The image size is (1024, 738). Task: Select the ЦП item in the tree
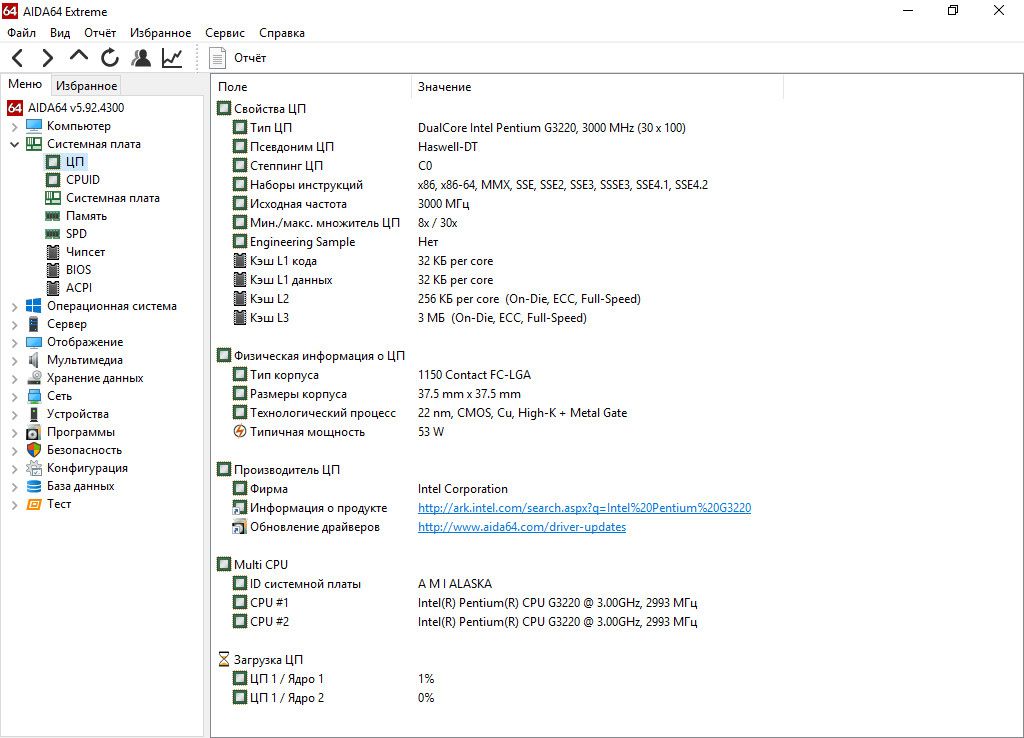pyautogui.click(x=74, y=162)
